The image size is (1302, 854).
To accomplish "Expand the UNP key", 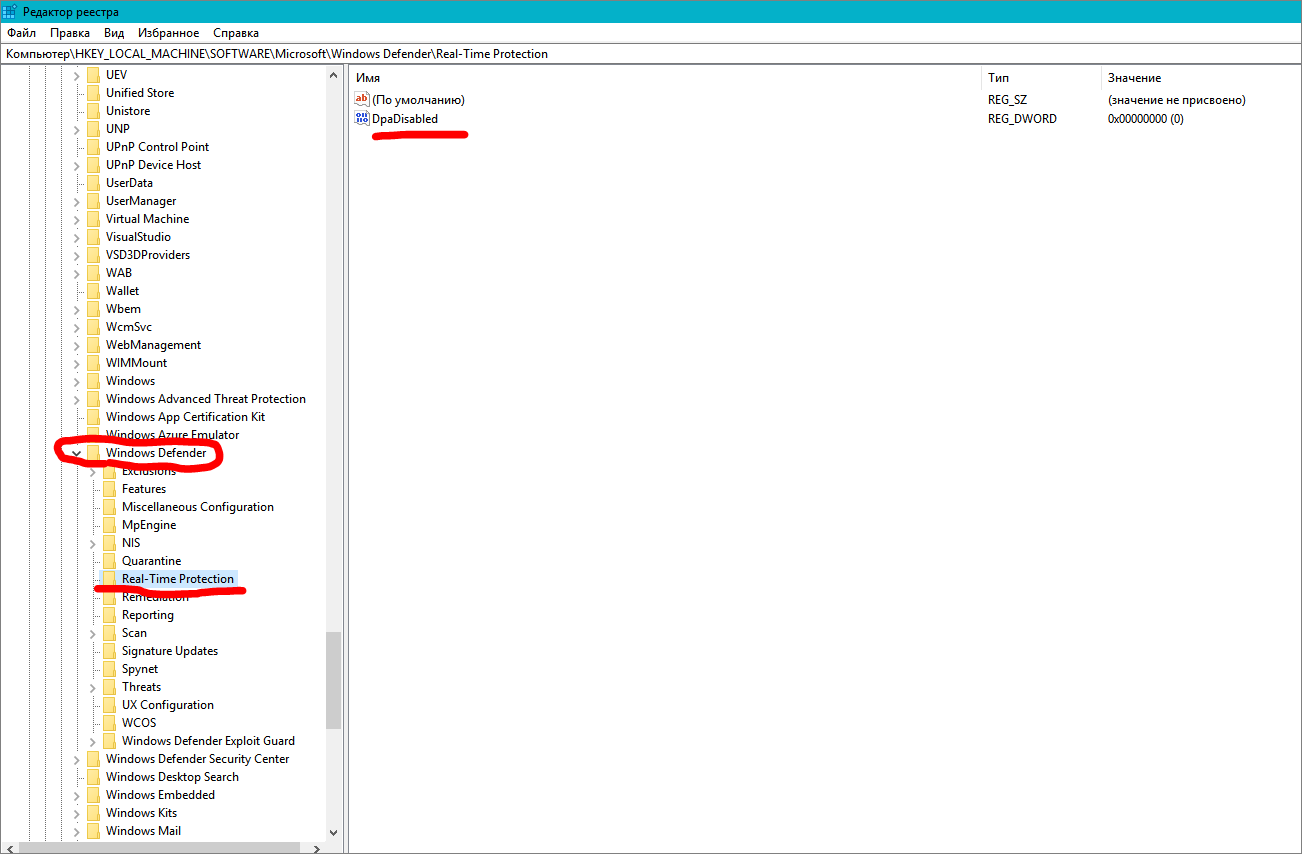I will (77, 129).
